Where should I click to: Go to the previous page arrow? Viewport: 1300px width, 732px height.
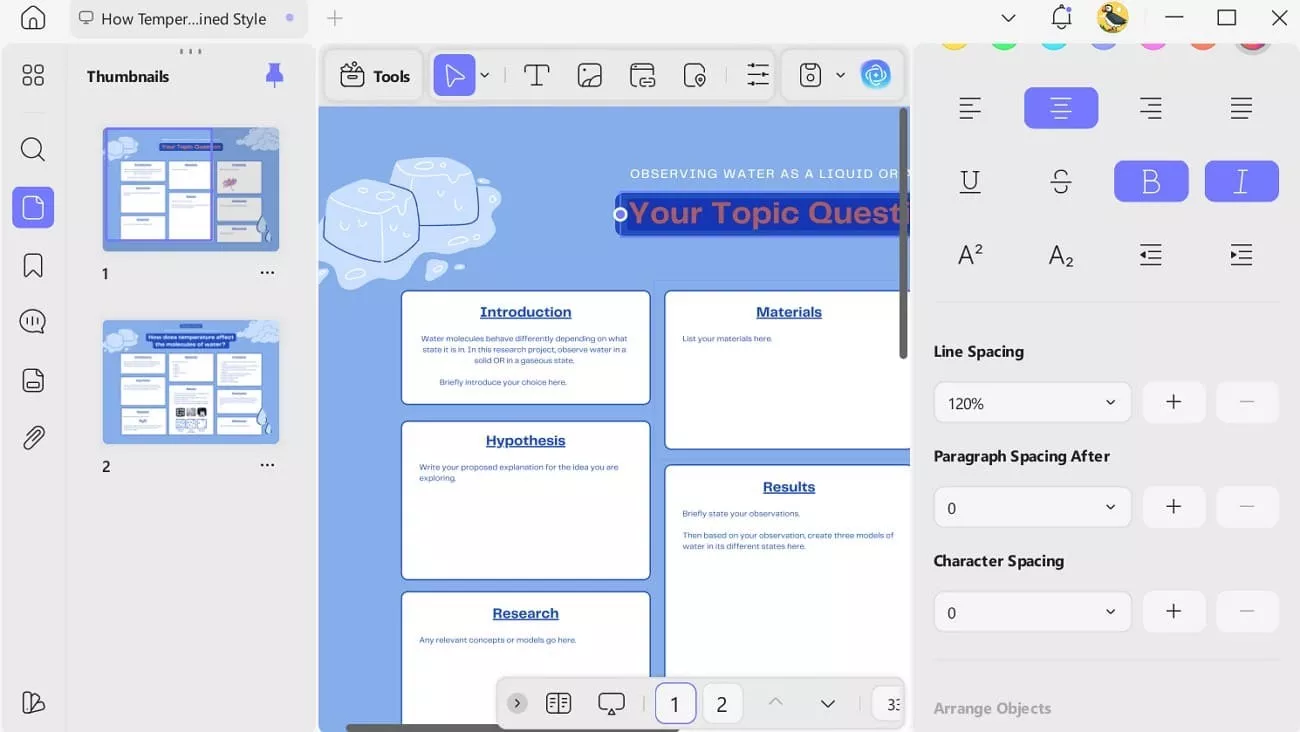[775, 703]
